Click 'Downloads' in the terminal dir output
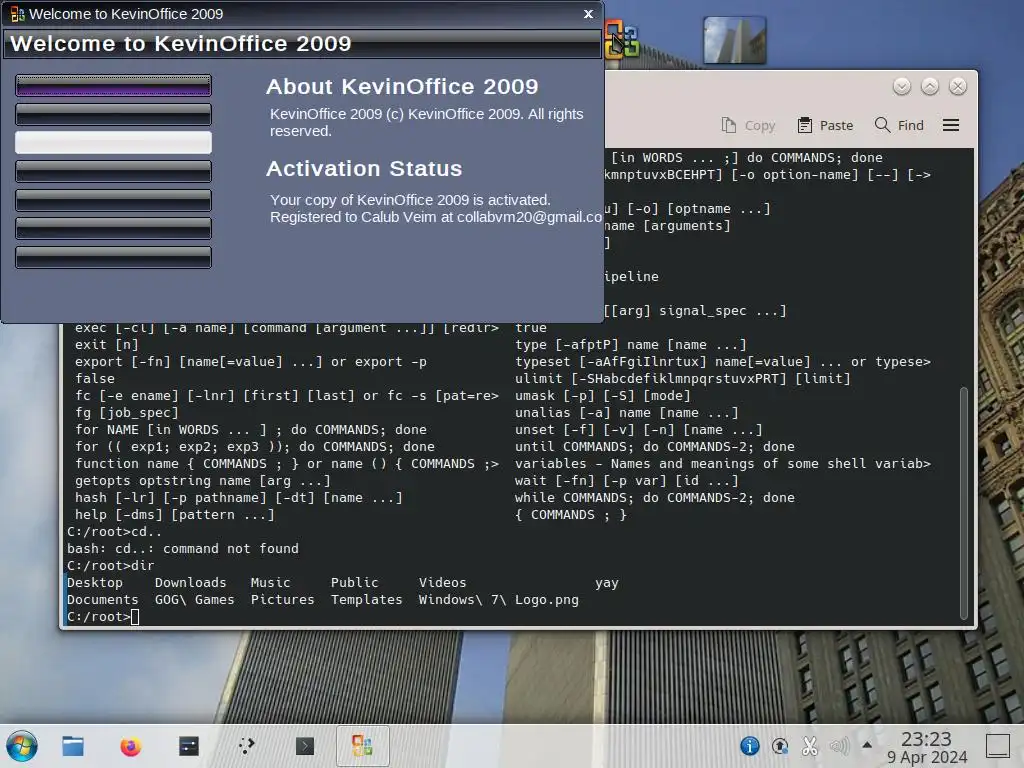1024x768 pixels. point(191,583)
